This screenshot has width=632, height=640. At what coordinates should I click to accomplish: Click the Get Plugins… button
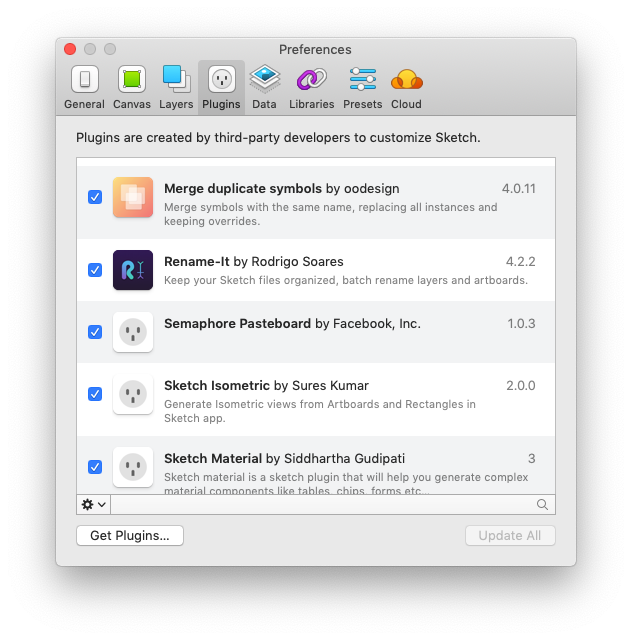pos(130,536)
